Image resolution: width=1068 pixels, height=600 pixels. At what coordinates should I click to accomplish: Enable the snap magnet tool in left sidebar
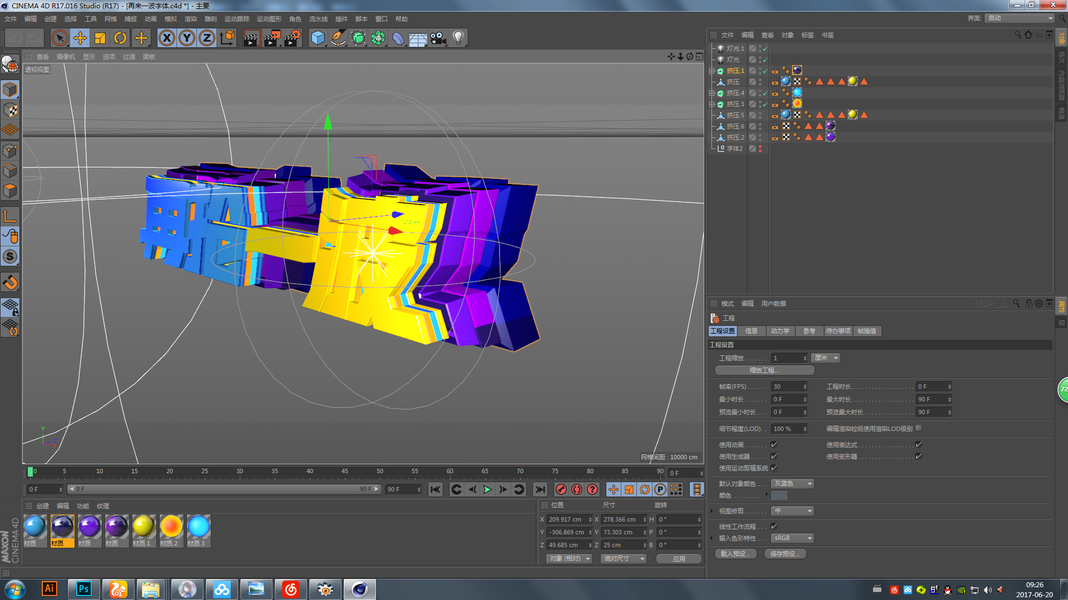[10, 283]
